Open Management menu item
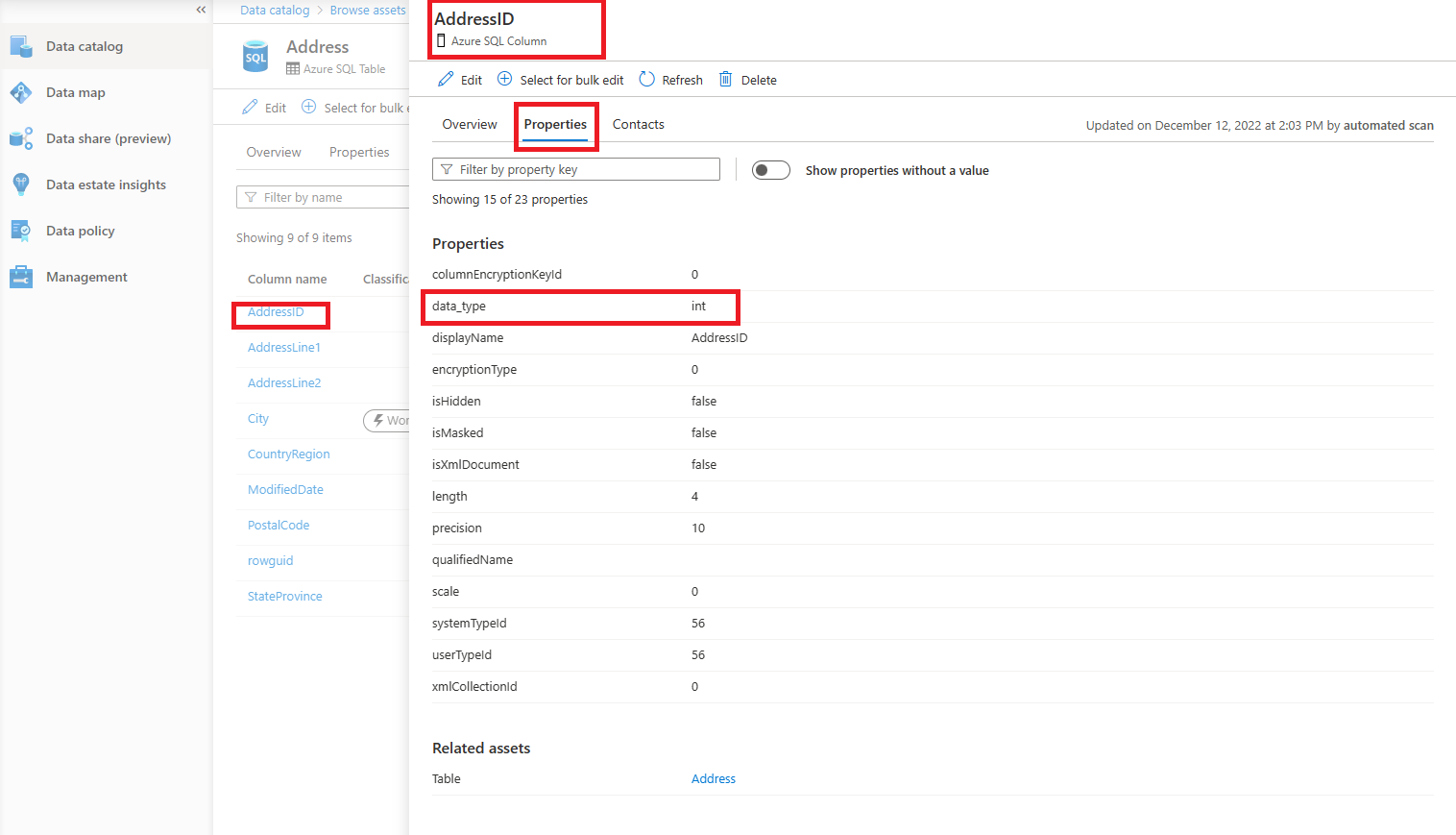The width and height of the screenshot is (1456, 835). point(86,277)
